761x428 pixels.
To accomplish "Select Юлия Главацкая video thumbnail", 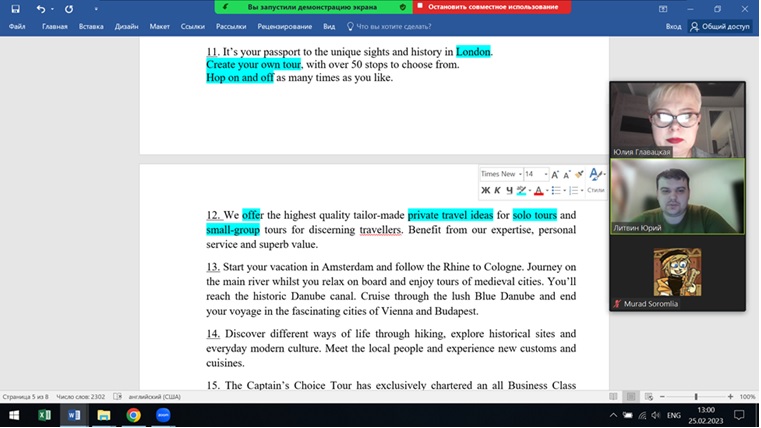I will [677, 119].
